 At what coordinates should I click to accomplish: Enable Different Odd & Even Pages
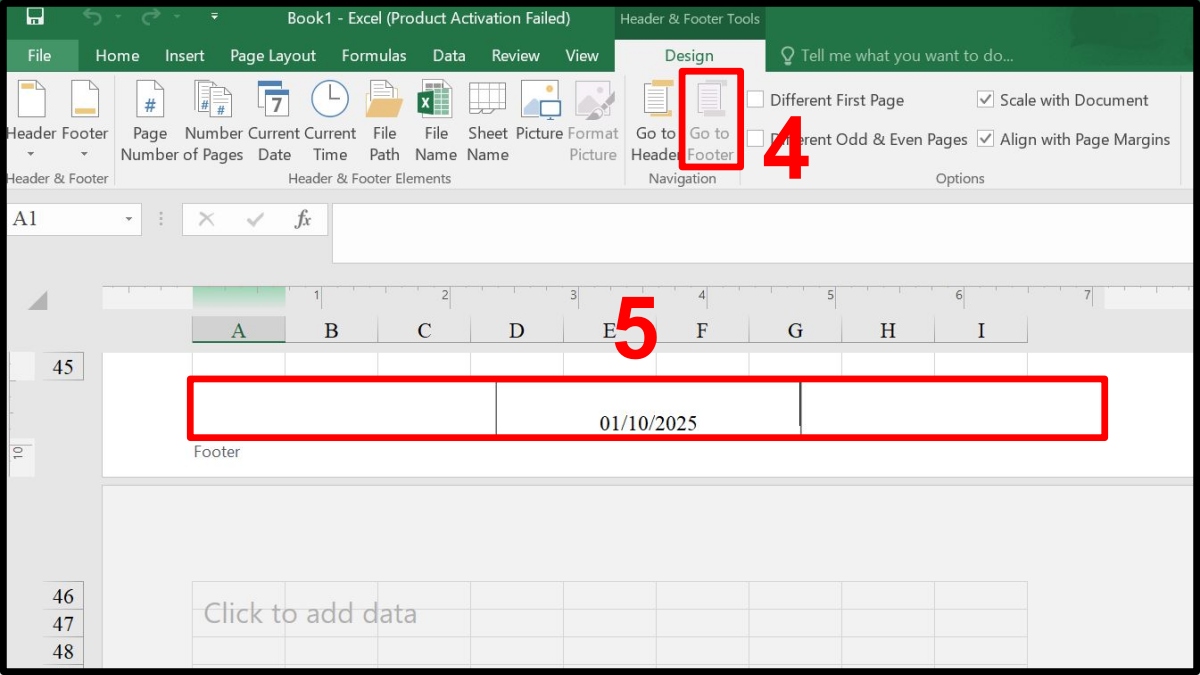(755, 140)
